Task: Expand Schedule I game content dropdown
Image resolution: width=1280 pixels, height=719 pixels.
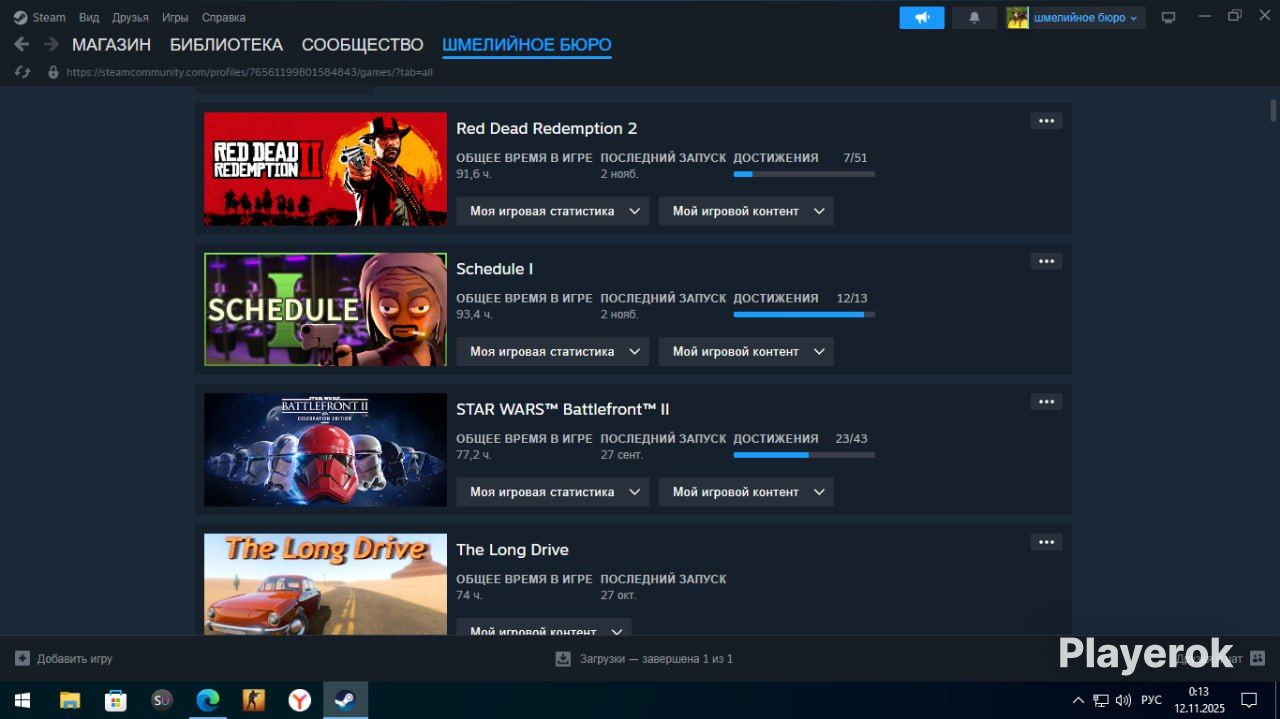Action: point(746,351)
